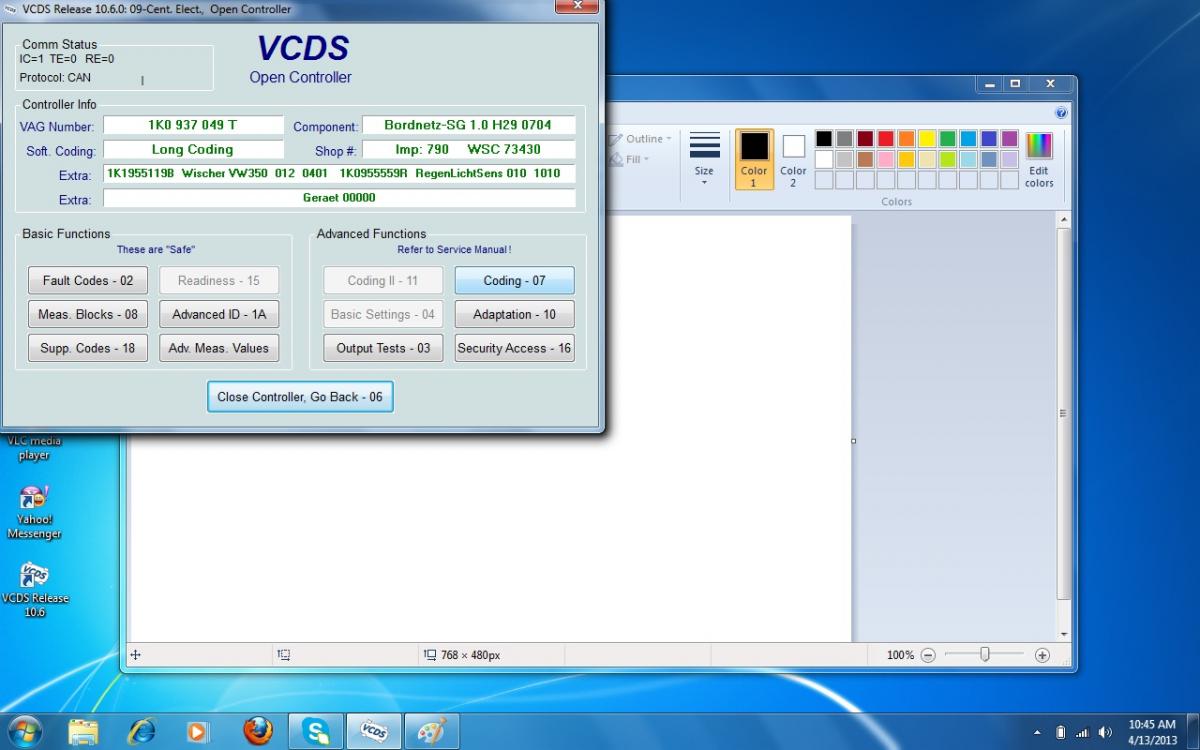
Task: Click the Paint vertical scrollbar down arrow
Action: pos(1064,634)
